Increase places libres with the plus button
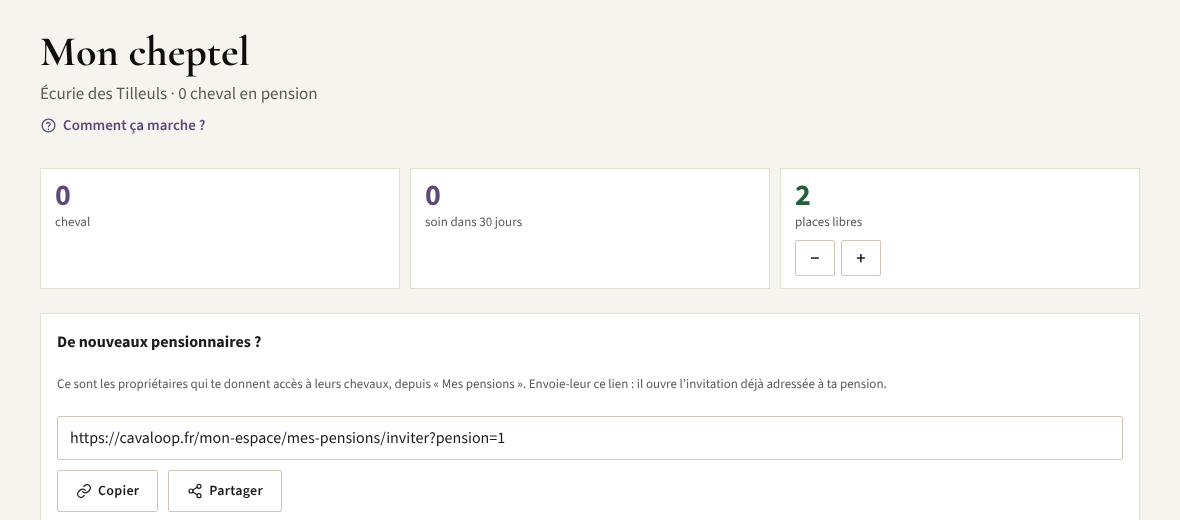 (861, 258)
